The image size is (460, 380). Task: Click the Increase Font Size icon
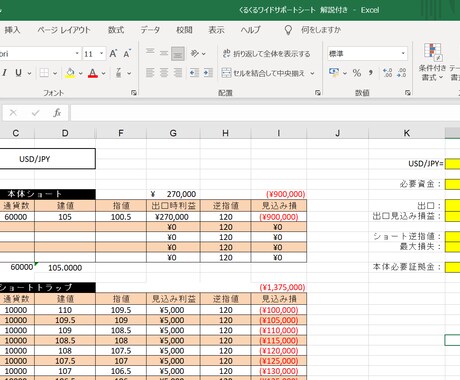pyautogui.click(x=113, y=54)
